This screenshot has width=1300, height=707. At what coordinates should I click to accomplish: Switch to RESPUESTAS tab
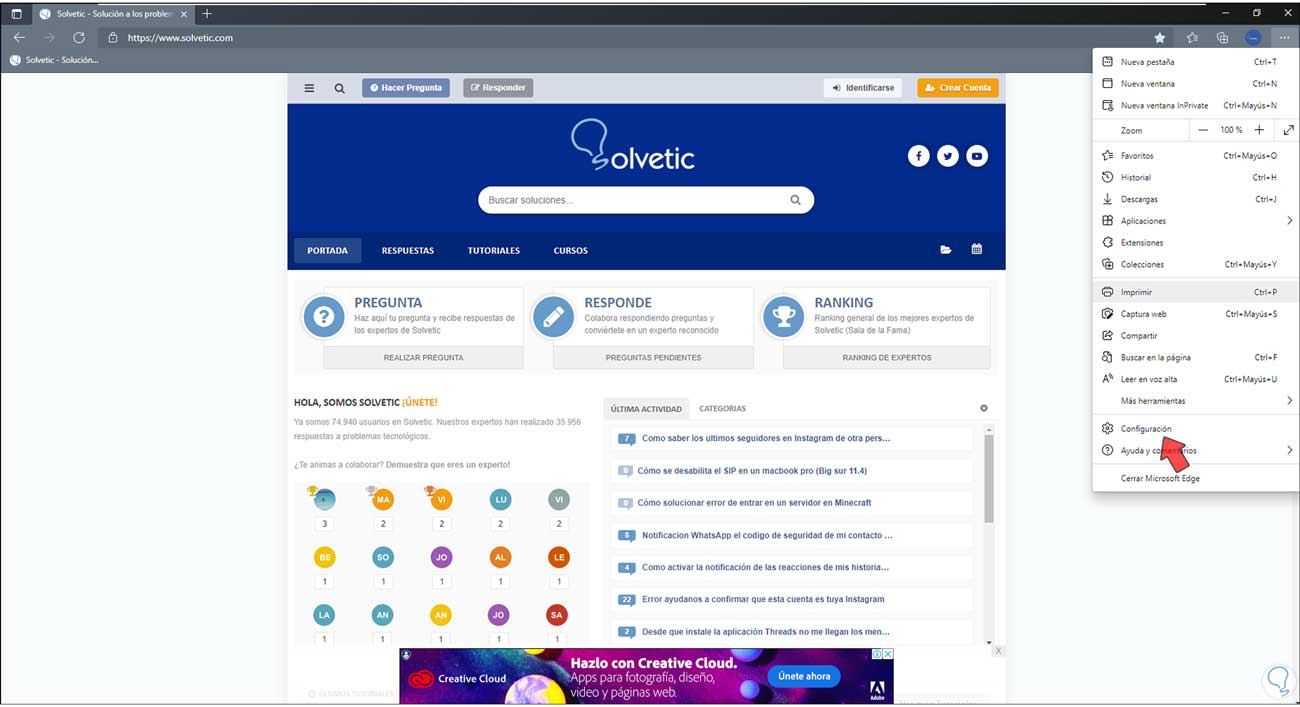pyautogui.click(x=408, y=251)
